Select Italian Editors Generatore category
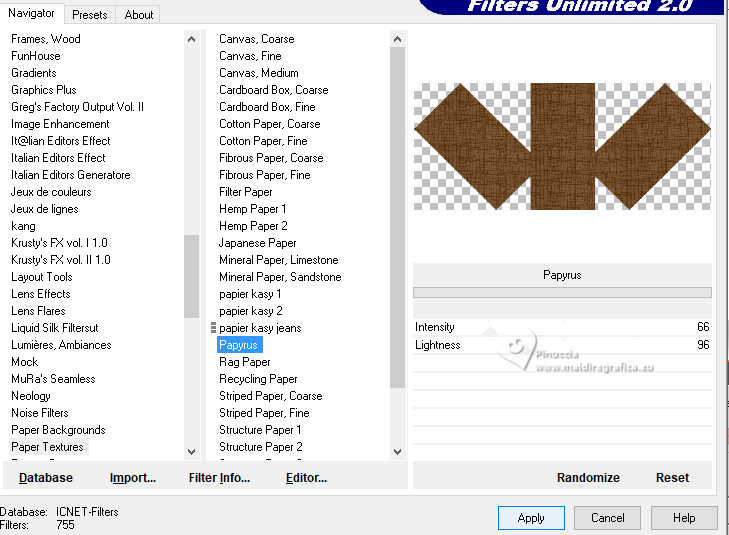 [x=71, y=175]
